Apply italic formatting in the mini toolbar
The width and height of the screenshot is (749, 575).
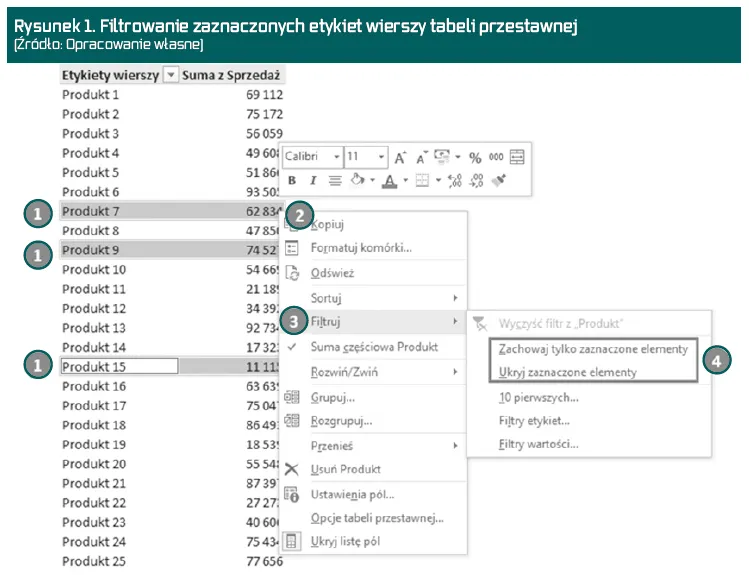click(313, 181)
